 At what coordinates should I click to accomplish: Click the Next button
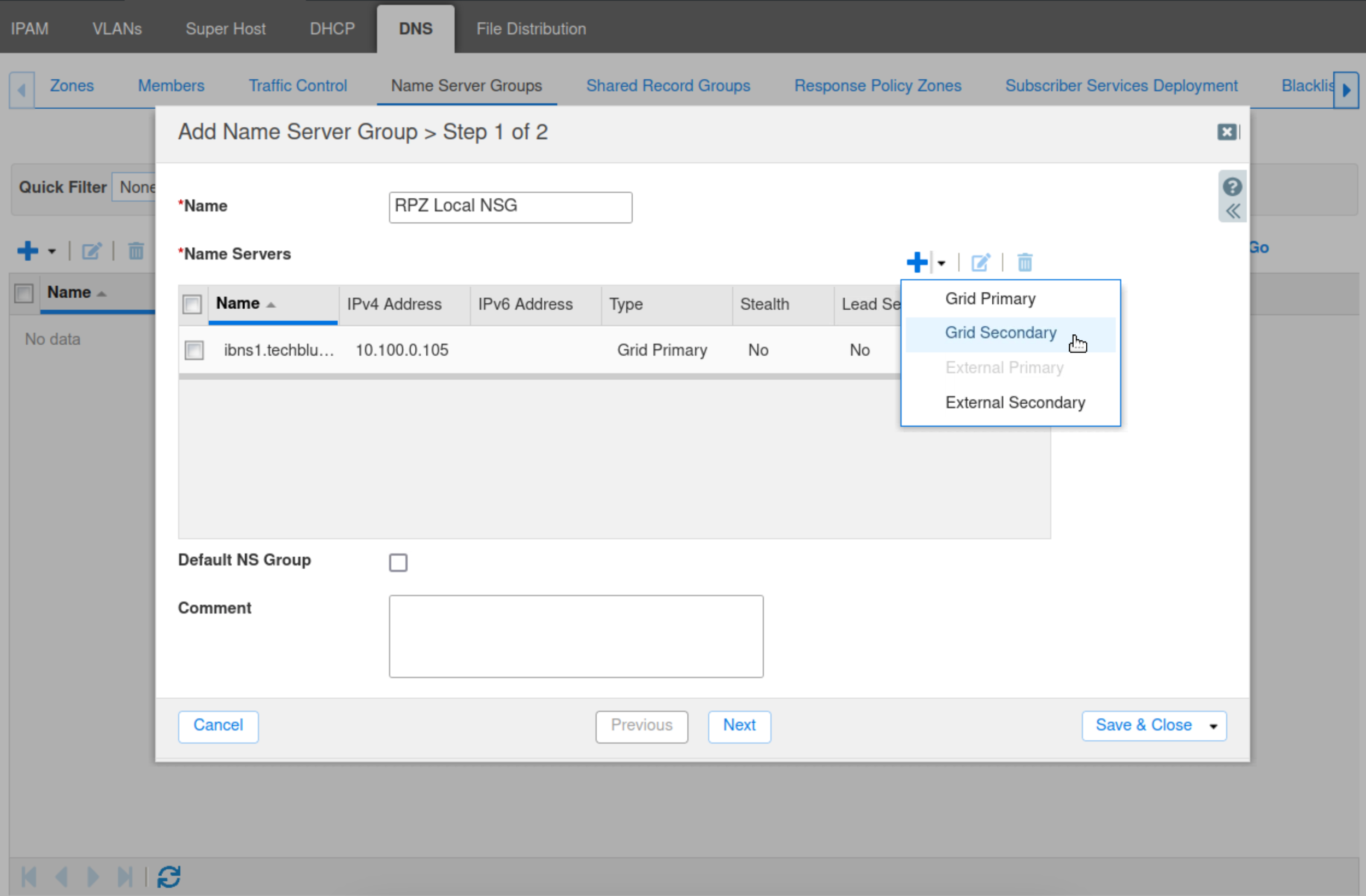pyautogui.click(x=739, y=726)
